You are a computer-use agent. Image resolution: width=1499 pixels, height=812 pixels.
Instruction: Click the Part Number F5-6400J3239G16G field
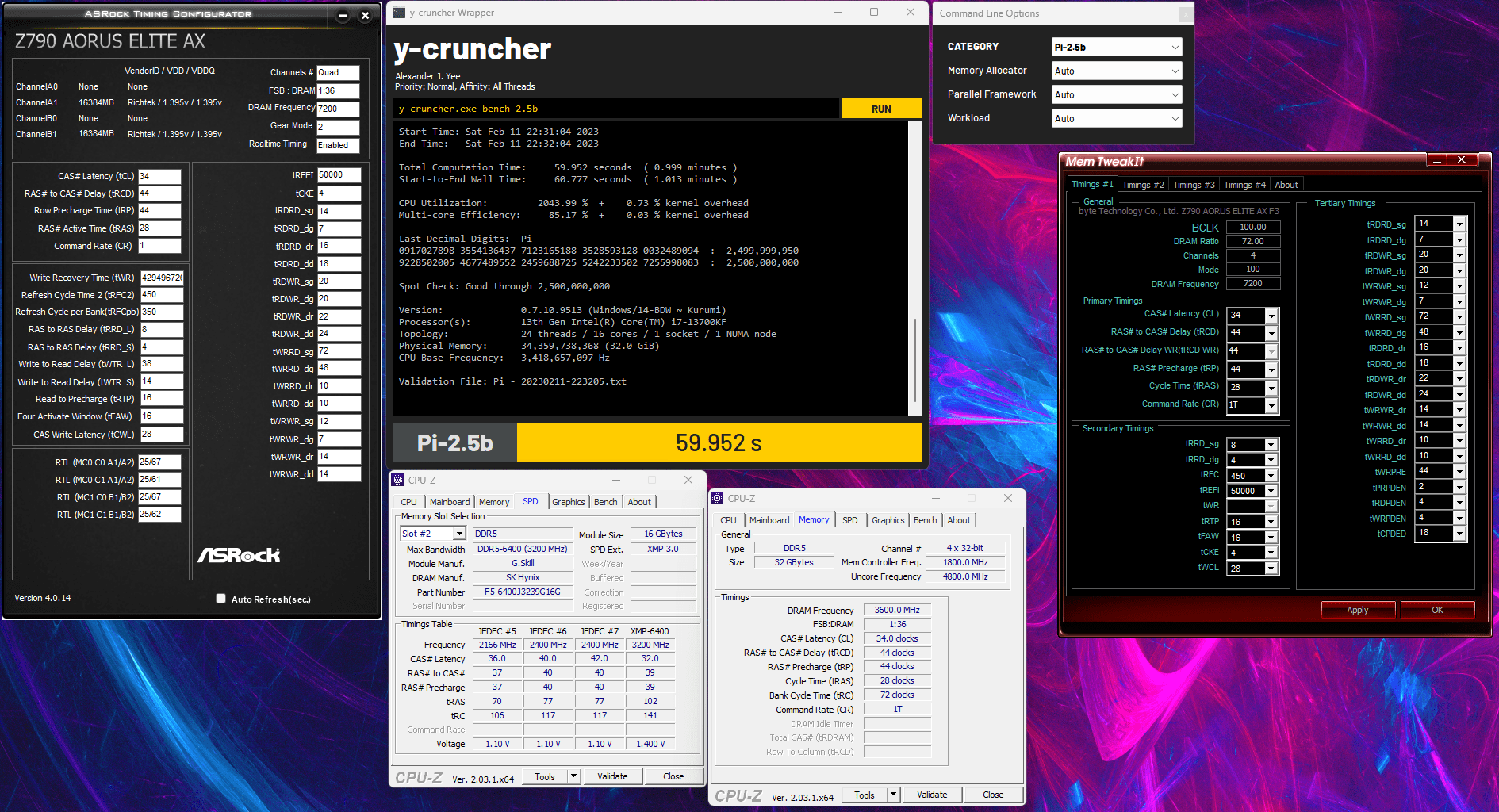pyautogui.click(x=523, y=592)
